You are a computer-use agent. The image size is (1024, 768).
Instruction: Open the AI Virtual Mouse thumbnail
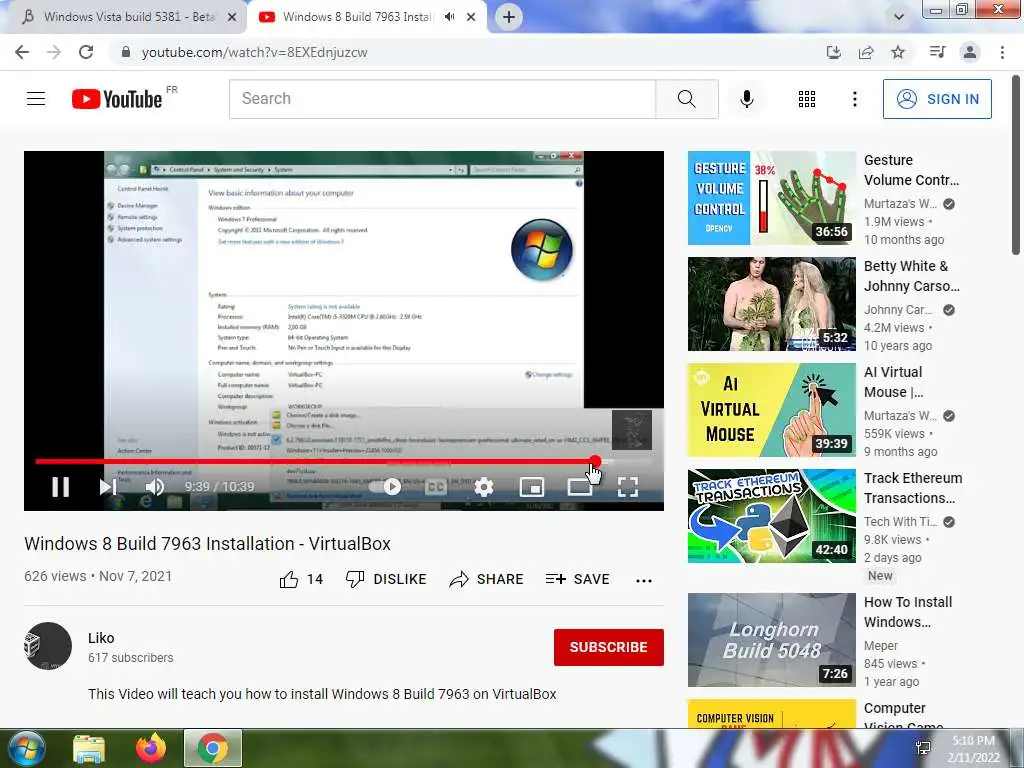pos(771,409)
